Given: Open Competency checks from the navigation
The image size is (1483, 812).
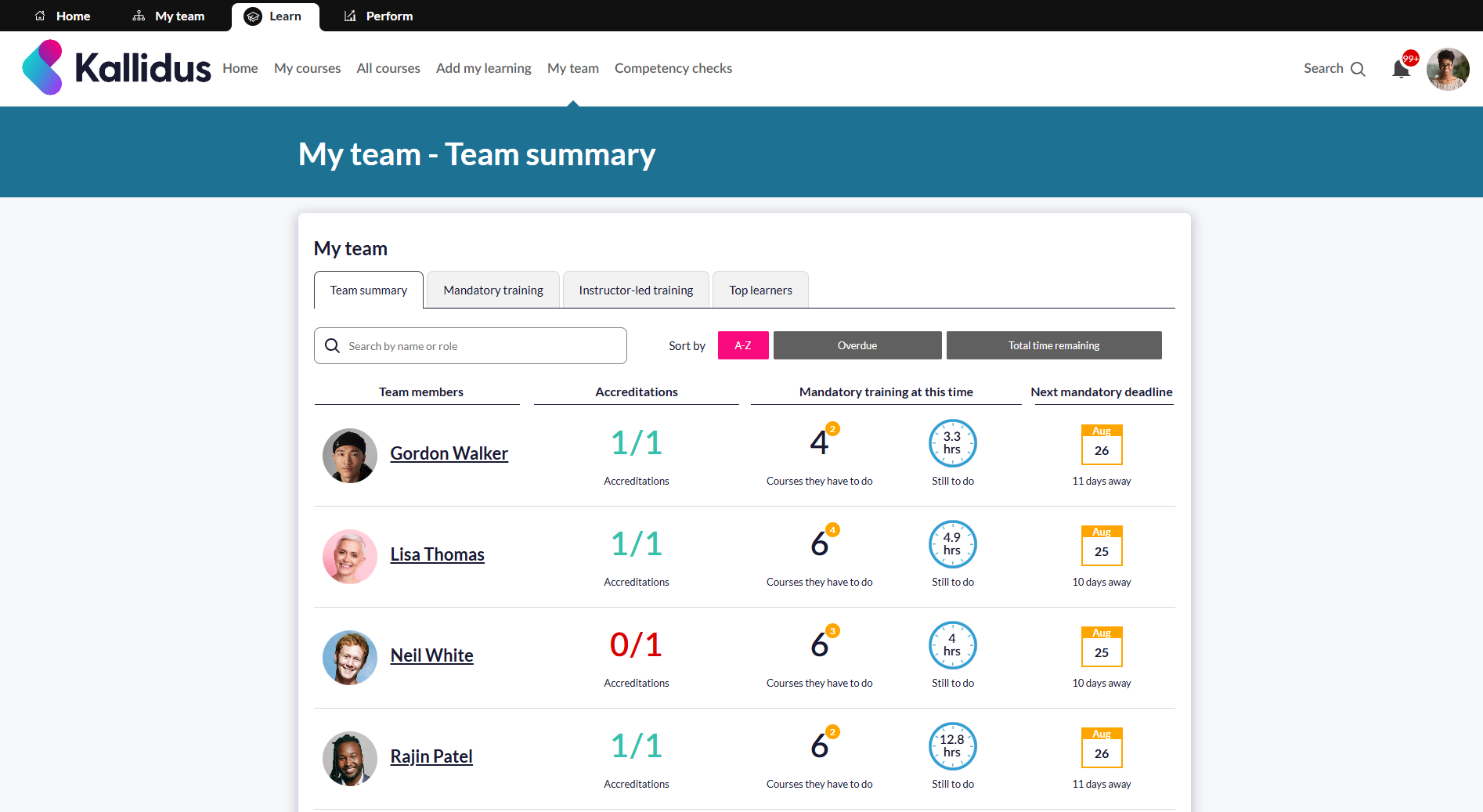Looking at the screenshot, I should point(673,68).
